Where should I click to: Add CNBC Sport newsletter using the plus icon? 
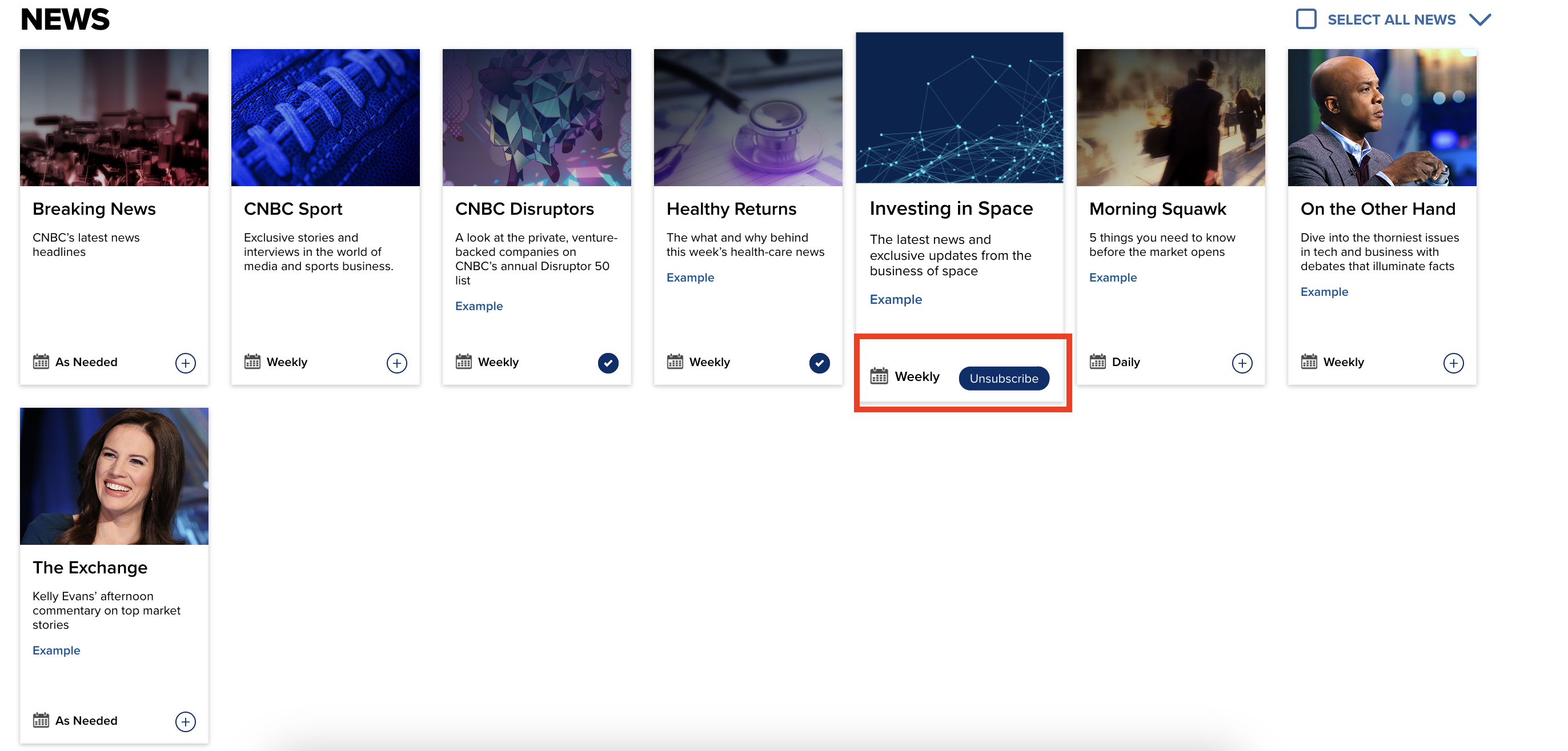click(x=397, y=363)
